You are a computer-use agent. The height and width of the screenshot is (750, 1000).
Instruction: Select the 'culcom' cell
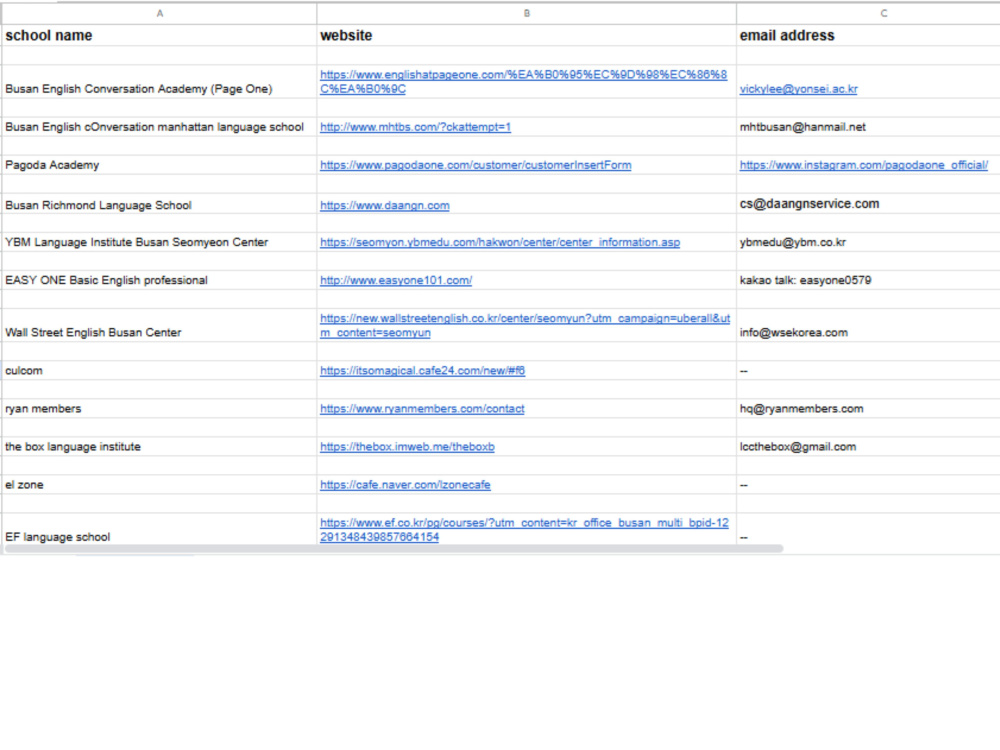pyautogui.click(x=159, y=371)
